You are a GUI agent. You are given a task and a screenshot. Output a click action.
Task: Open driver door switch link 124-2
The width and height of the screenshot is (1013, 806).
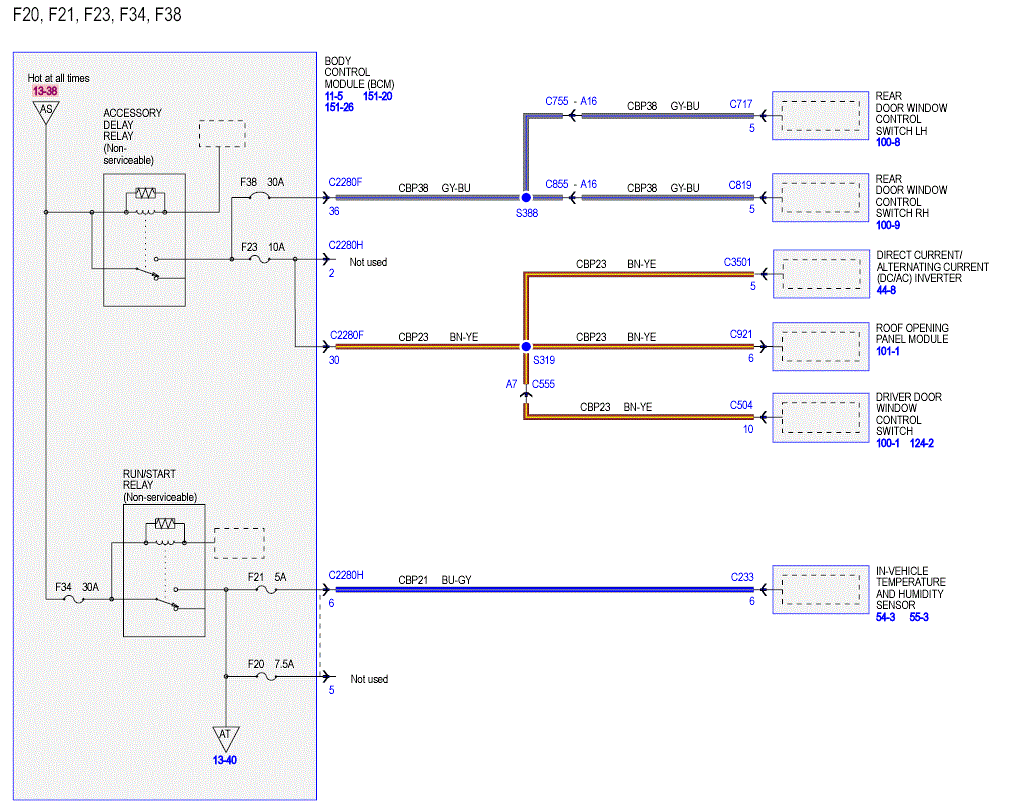point(922,443)
